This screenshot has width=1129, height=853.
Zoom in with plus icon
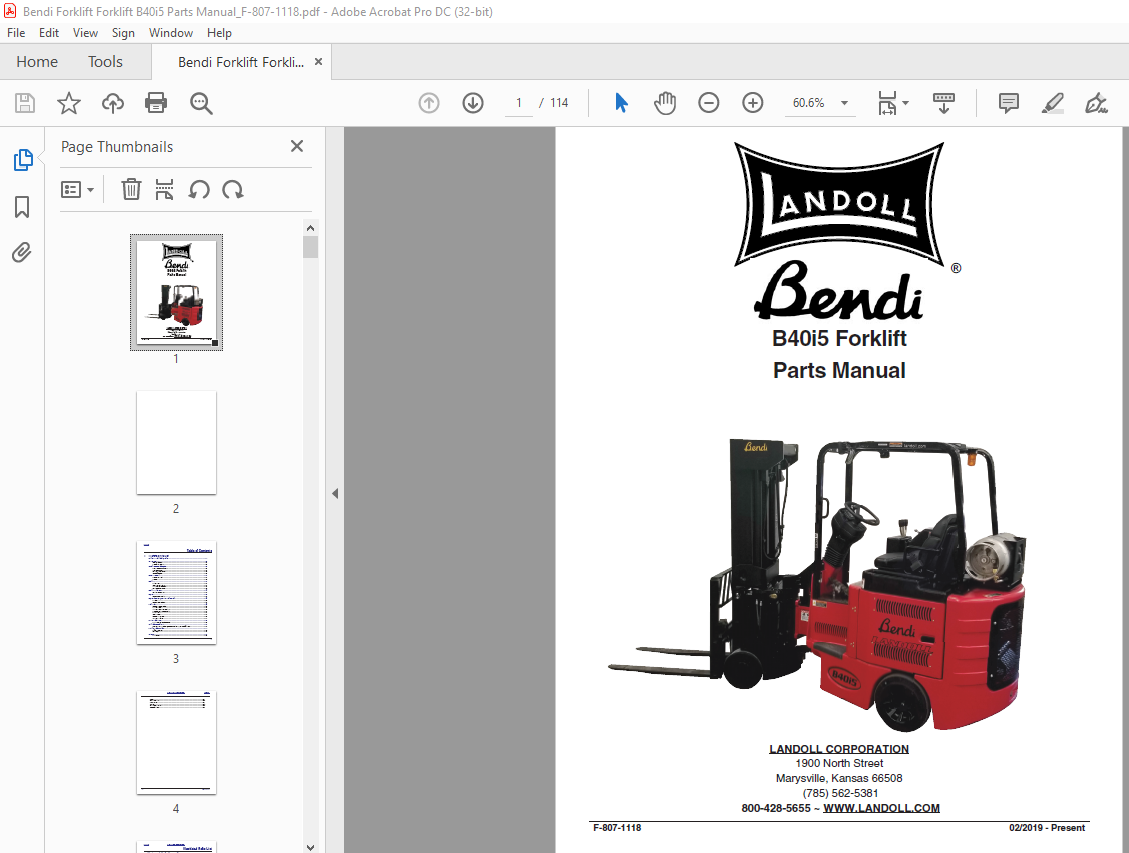[752, 103]
